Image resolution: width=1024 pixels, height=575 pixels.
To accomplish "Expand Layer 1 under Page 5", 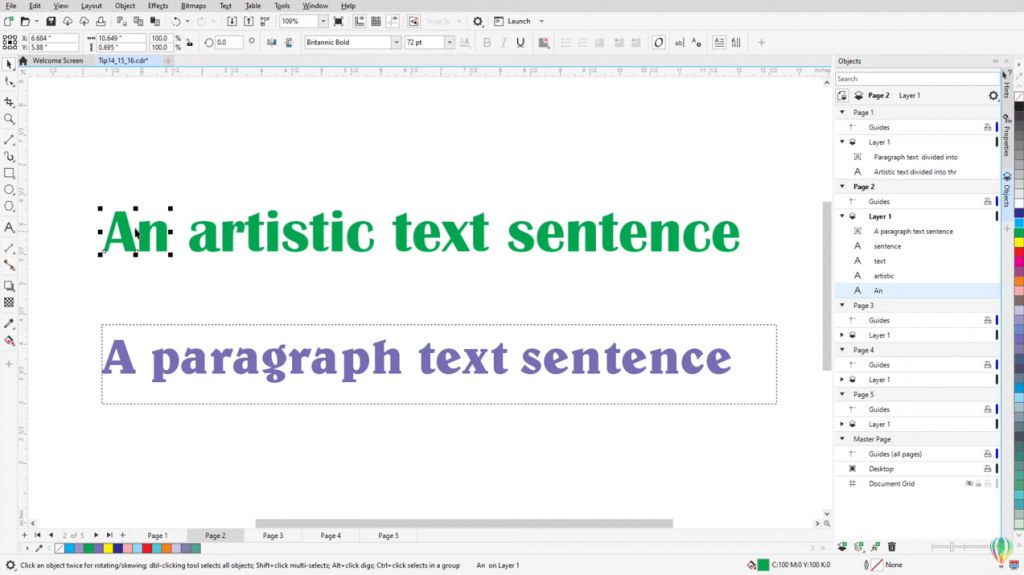I will [x=842, y=424].
